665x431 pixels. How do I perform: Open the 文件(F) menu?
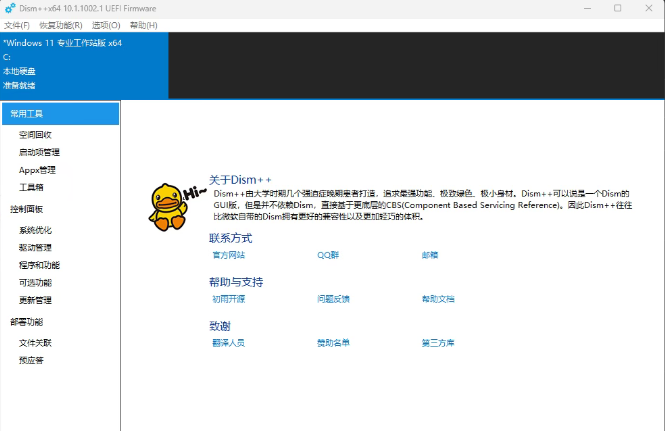tap(17, 25)
